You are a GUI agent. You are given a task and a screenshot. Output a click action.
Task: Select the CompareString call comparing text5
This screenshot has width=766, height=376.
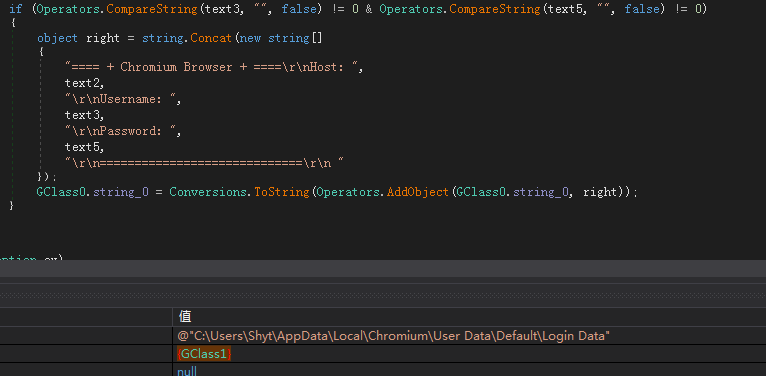pyautogui.click(x=495, y=9)
